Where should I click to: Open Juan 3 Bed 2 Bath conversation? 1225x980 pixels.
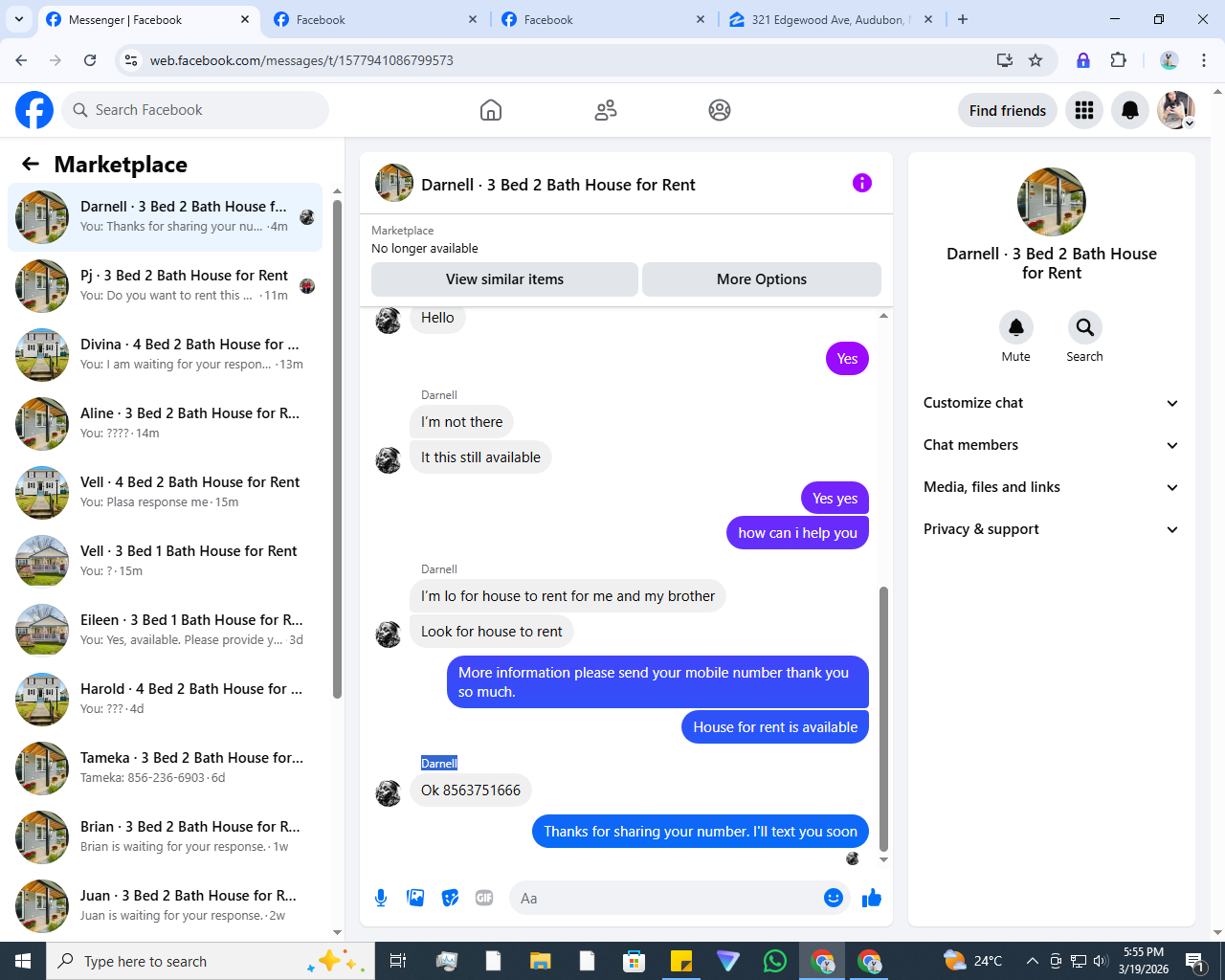click(165, 905)
